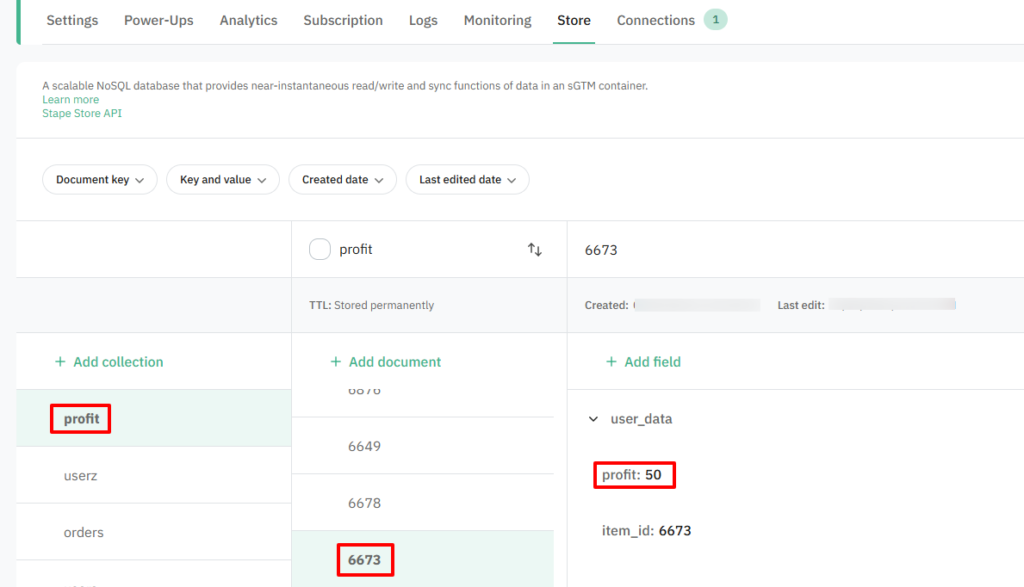1024x587 pixels.
Task: Open the Document key filter dropdown
Action: tap(100, 180)
